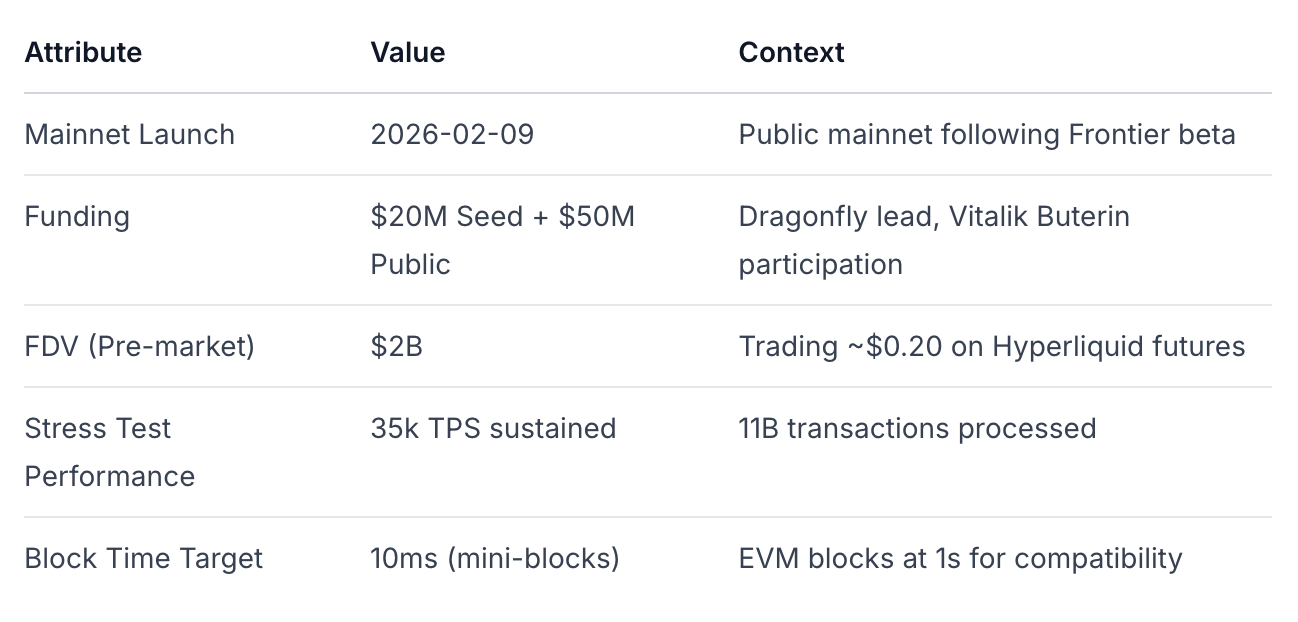Click the Stress Test Performance label
Screen dimensions: 1298x622
tap(110, 452)
